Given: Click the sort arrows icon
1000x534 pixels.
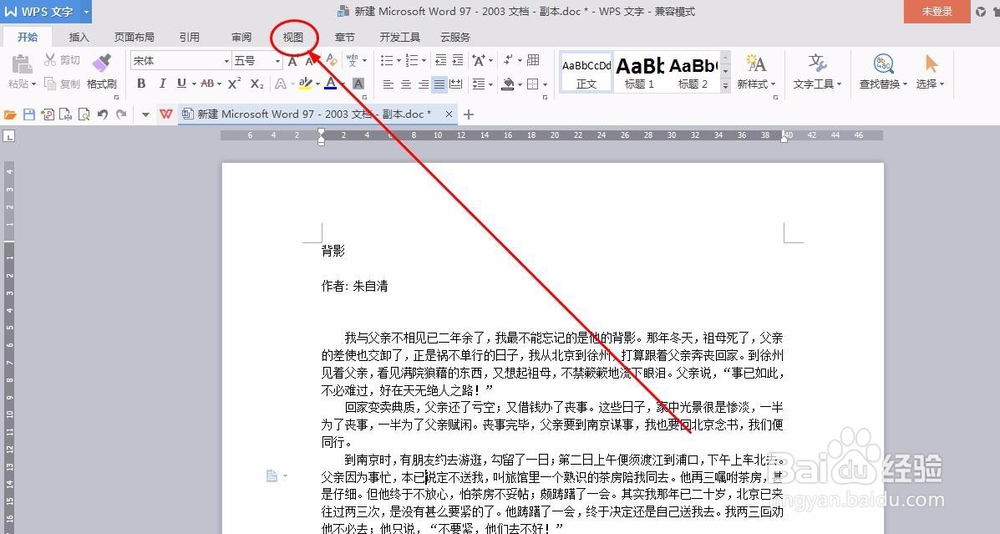Looking at the screenshot, I should pyautogui.click(x=508, y=60).
